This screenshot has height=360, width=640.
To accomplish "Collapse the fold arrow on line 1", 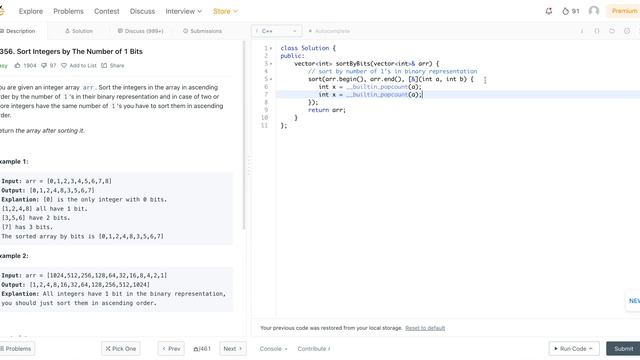I will pos(271,49).
